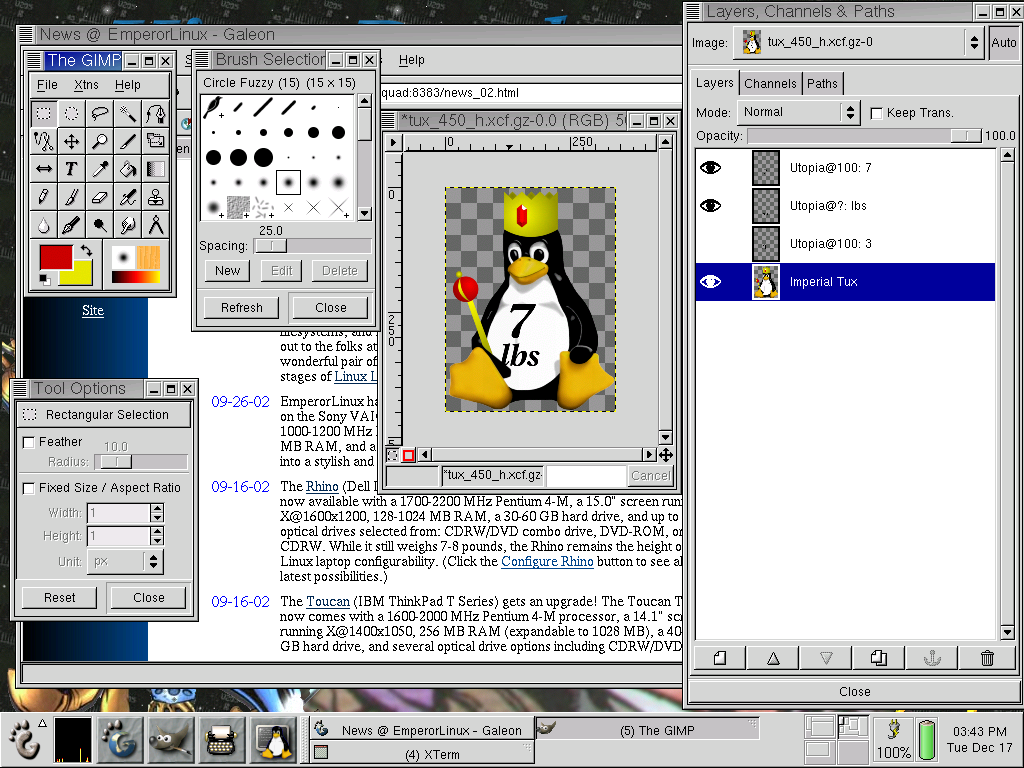Choose the Magnify zoom tool

[x=99, y=141]
